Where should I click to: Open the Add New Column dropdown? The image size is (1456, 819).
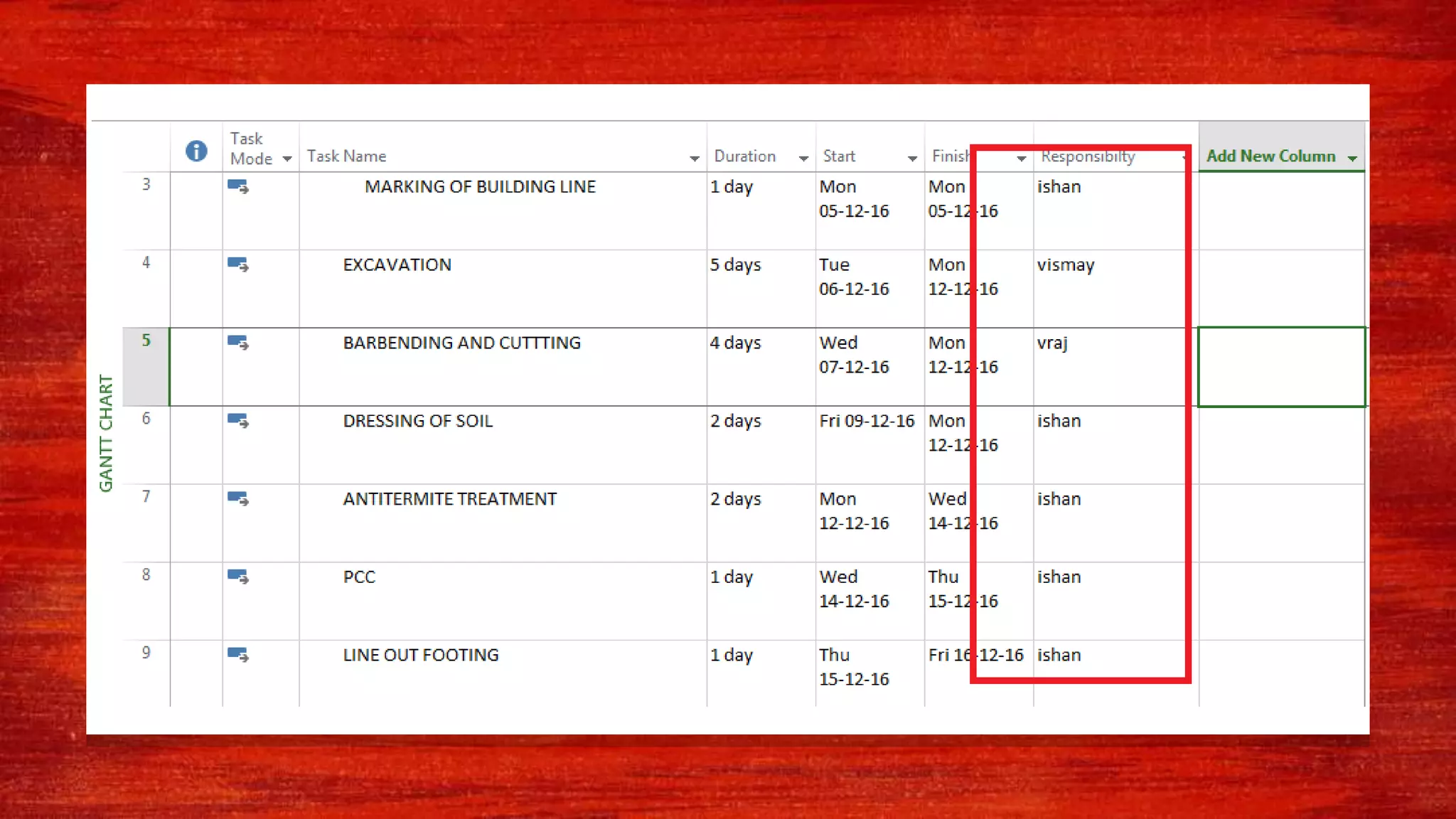pos(1352,158)
